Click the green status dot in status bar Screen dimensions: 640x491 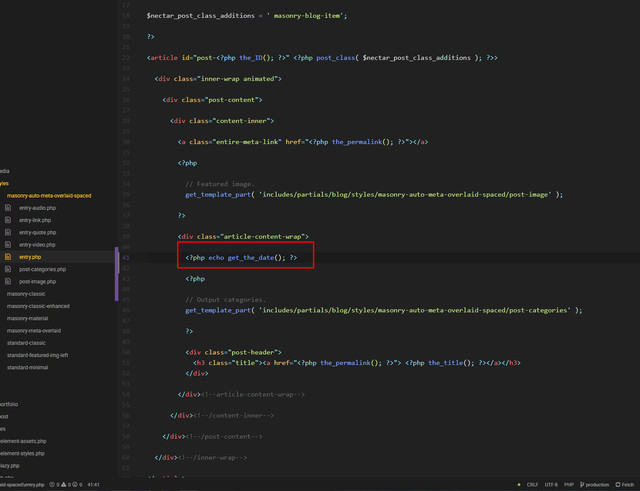(x=519, y=484)
